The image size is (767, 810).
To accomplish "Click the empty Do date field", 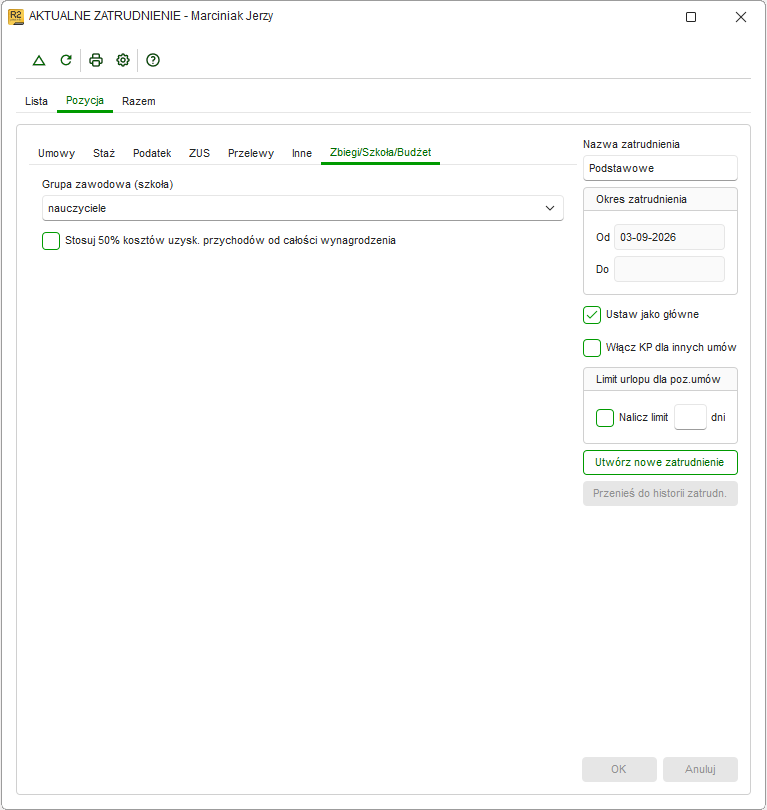I will point(669,269).
